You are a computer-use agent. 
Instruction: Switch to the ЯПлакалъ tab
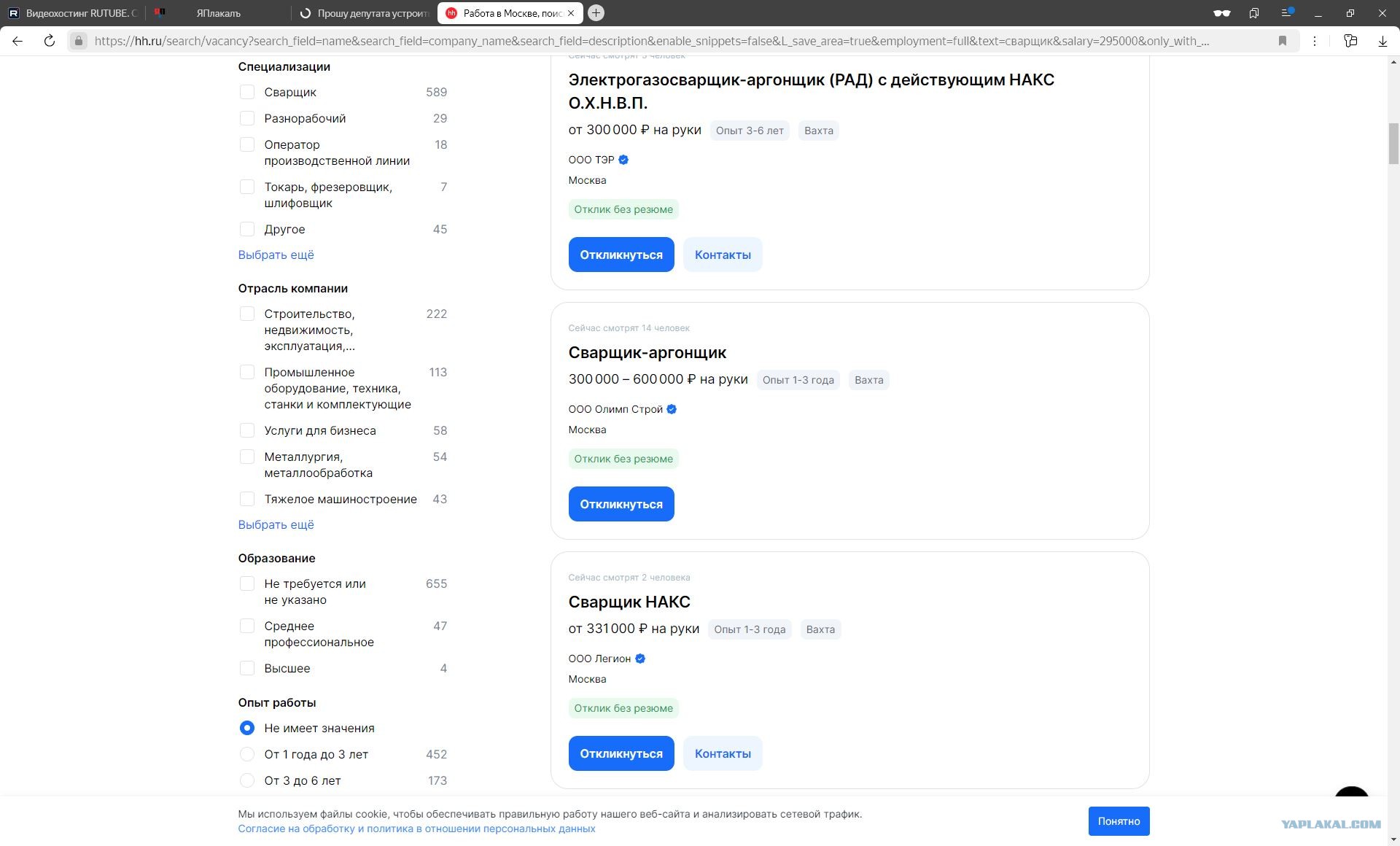[x=217, y=13]
